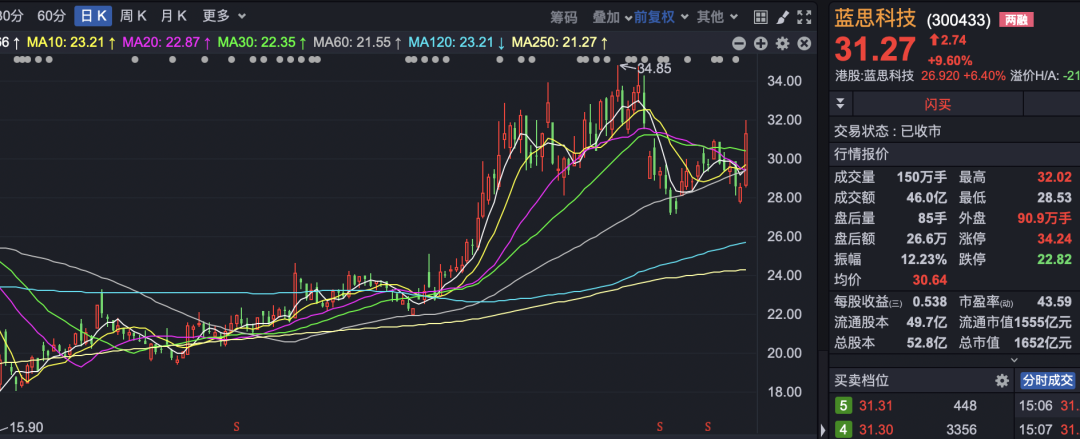Open moving average indicator settings gear
Viewport: 1080px width, 439px height.
[782, 43]
